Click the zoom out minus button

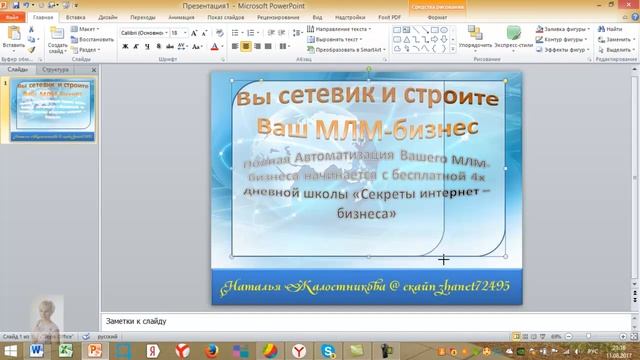tap(568, 337)
